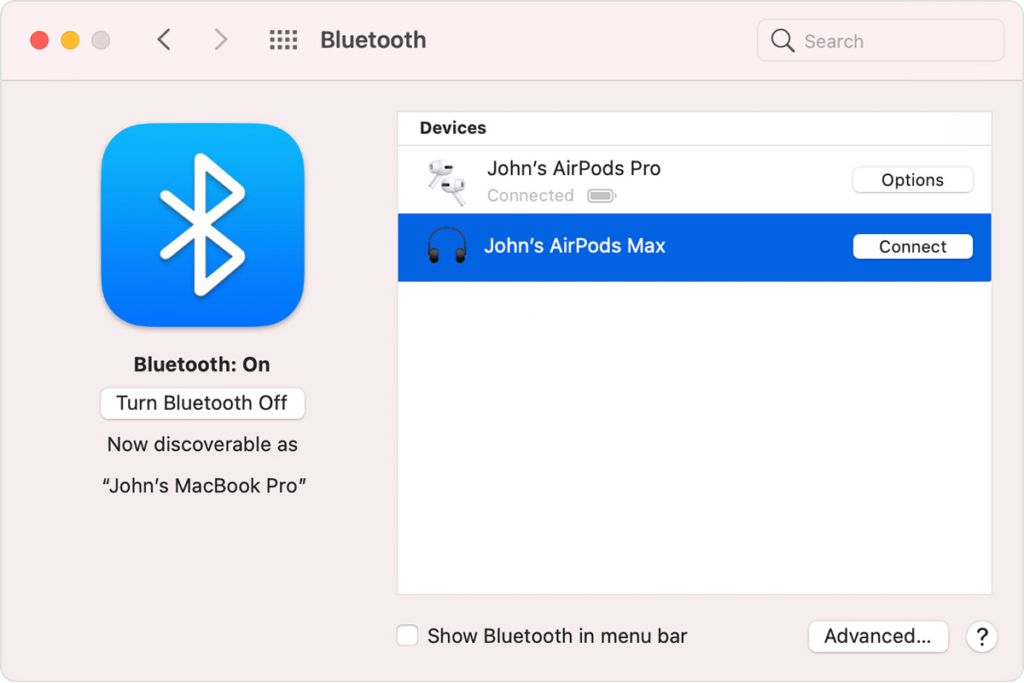The image size is (1024, 683).
Task: Click the Connected status under AirPods Pro
Action: [530, 196]
